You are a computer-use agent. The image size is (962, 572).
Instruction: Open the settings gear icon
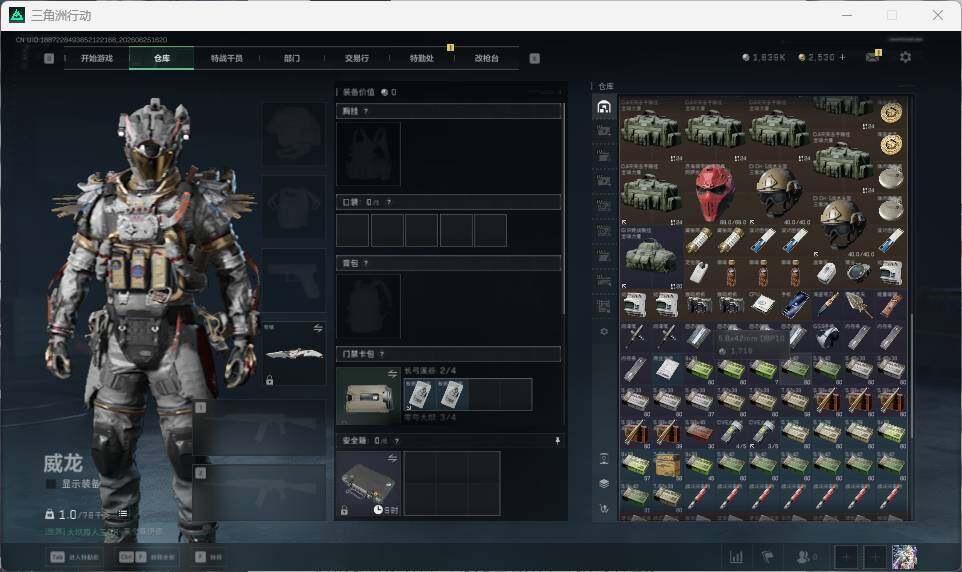coord(905,57)
